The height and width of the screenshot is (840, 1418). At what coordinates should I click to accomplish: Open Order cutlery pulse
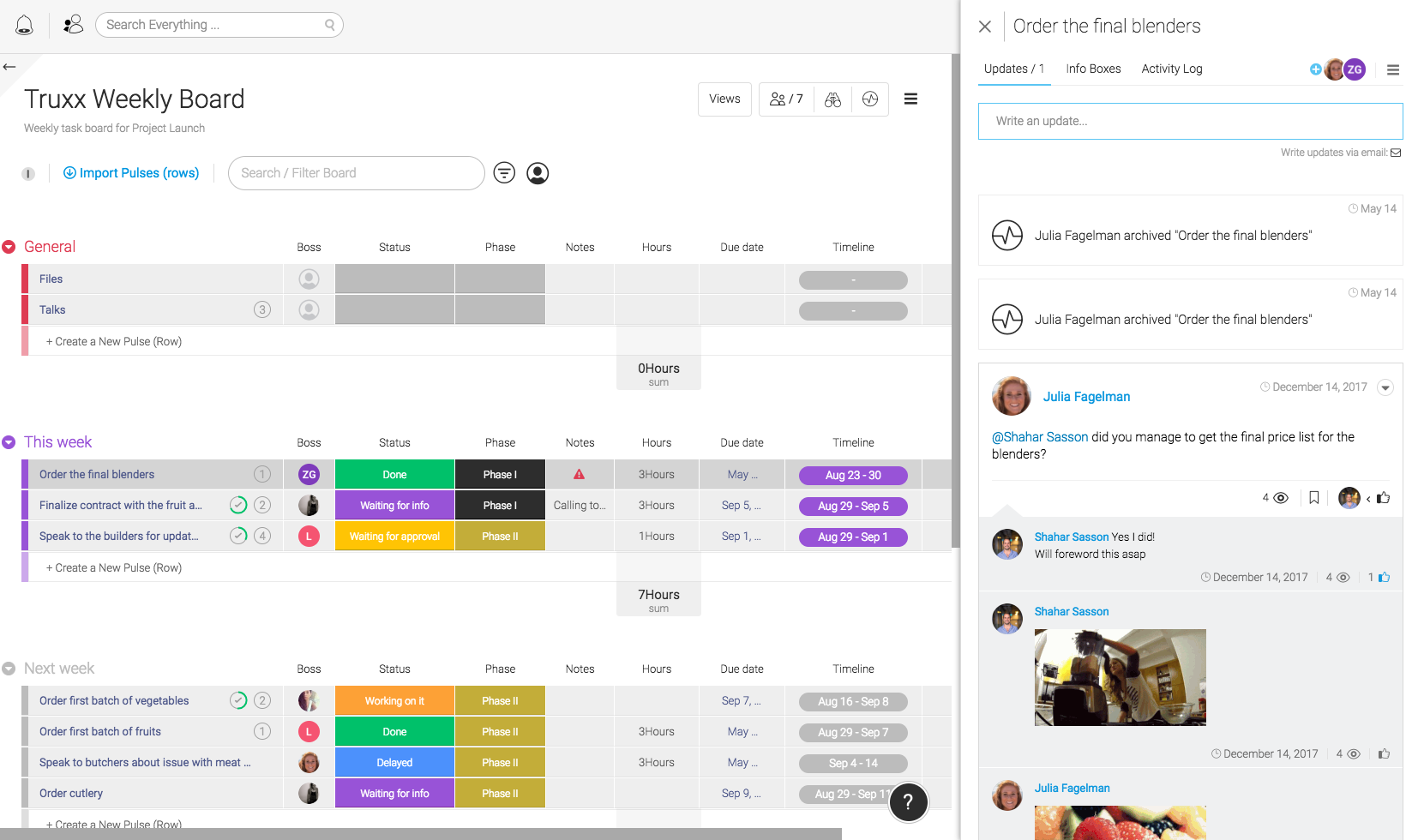point(71,794)
